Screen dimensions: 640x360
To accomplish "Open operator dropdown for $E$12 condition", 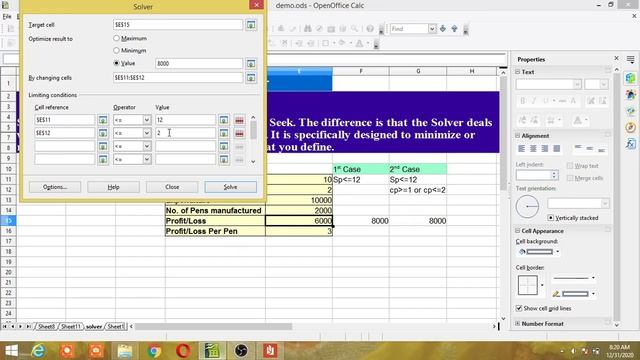I will [x=147, y=133].
